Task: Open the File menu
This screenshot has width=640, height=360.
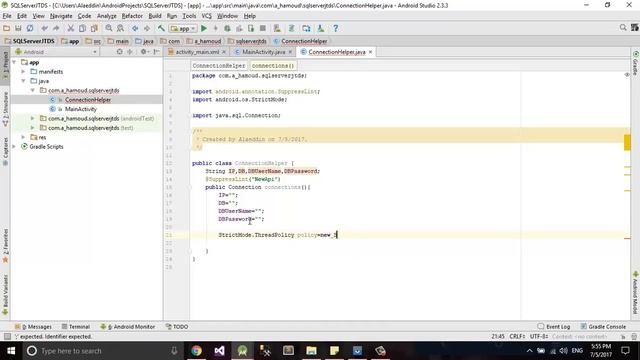Action: pyautogui.click(x=7, y=16)
